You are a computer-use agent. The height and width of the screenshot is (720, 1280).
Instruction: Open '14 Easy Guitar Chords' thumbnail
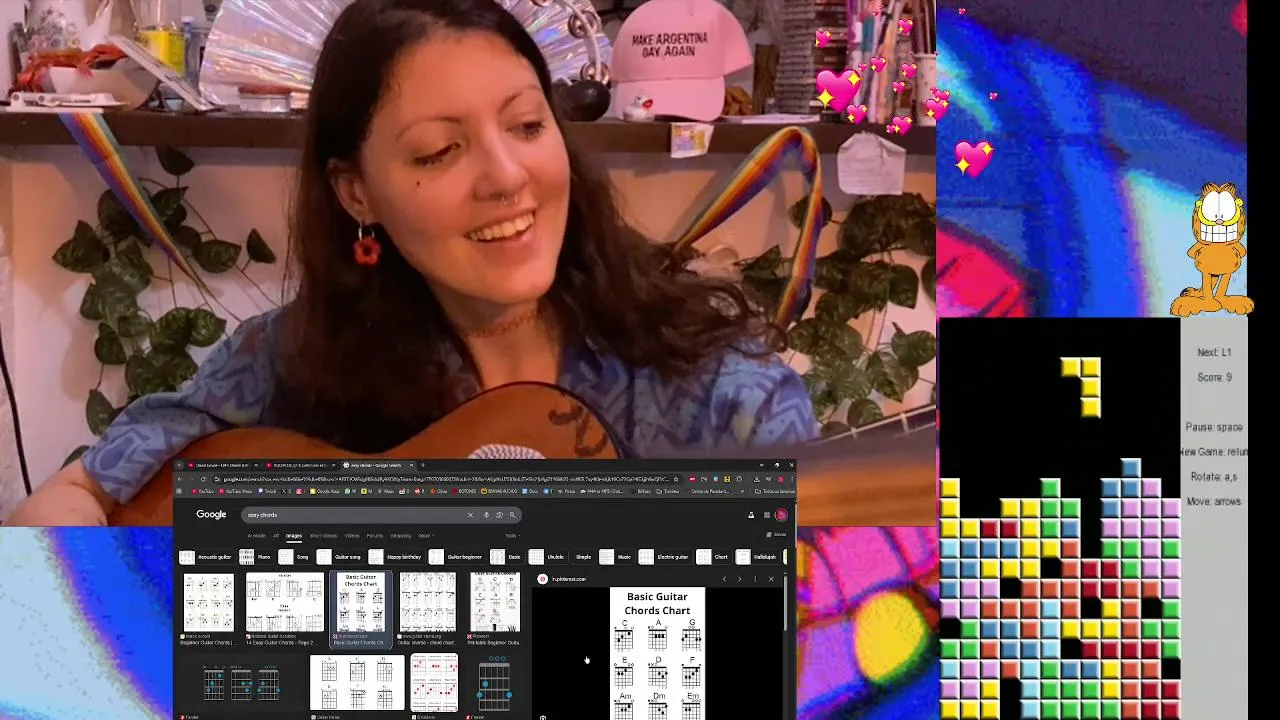(285, 602)
